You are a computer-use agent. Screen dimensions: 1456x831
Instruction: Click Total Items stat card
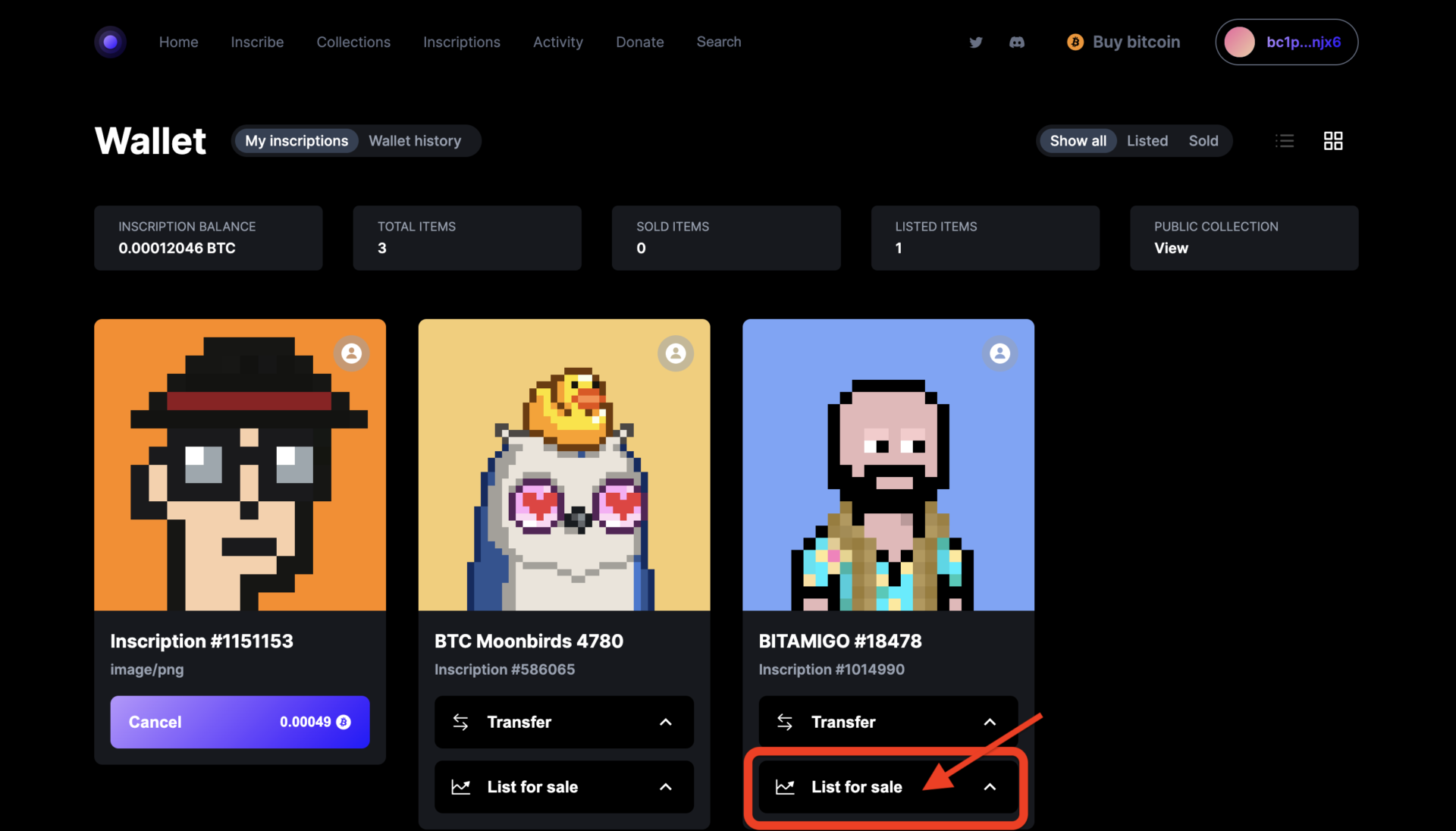[x=466, y=238]
